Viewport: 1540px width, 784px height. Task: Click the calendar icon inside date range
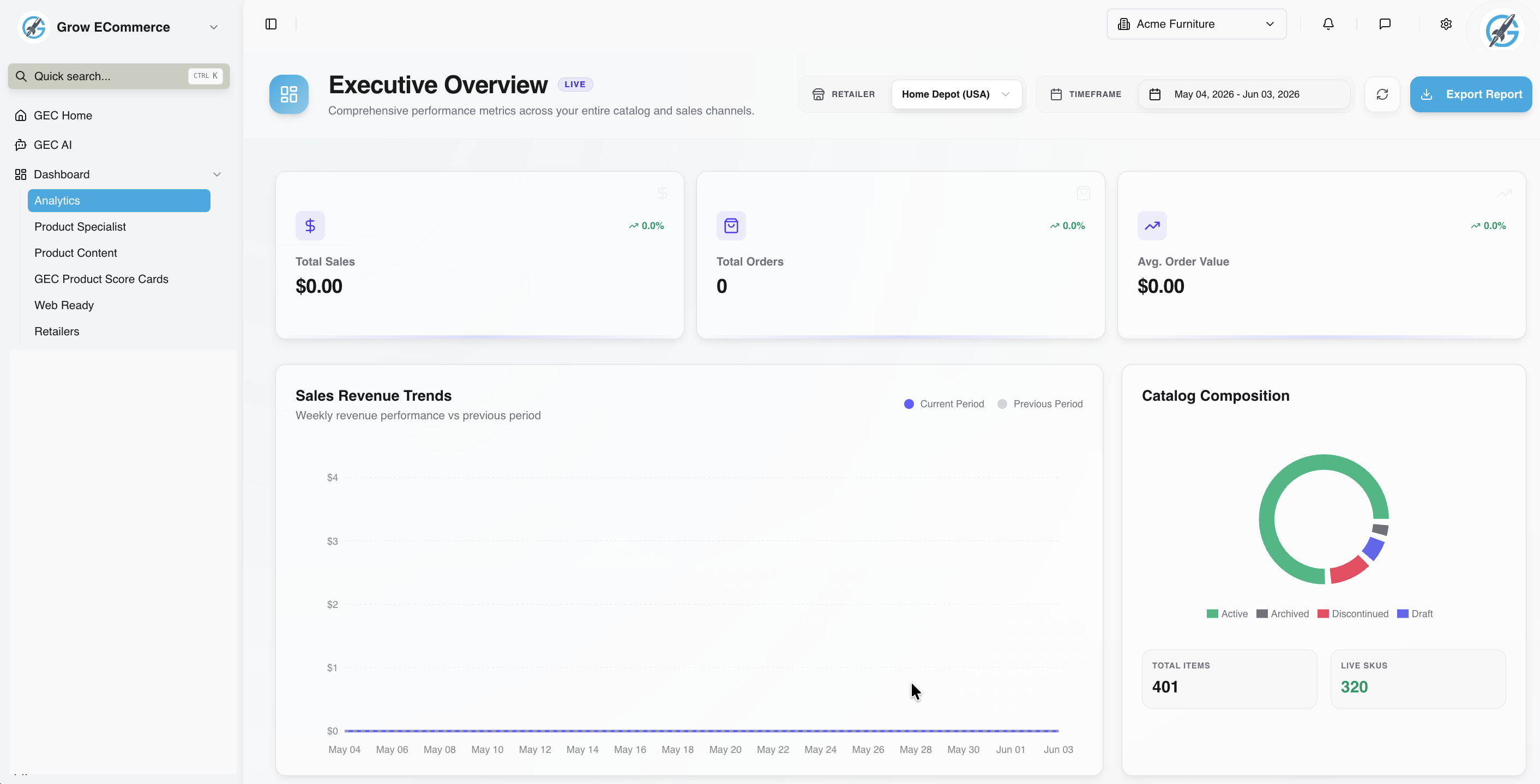[1154, 94]
